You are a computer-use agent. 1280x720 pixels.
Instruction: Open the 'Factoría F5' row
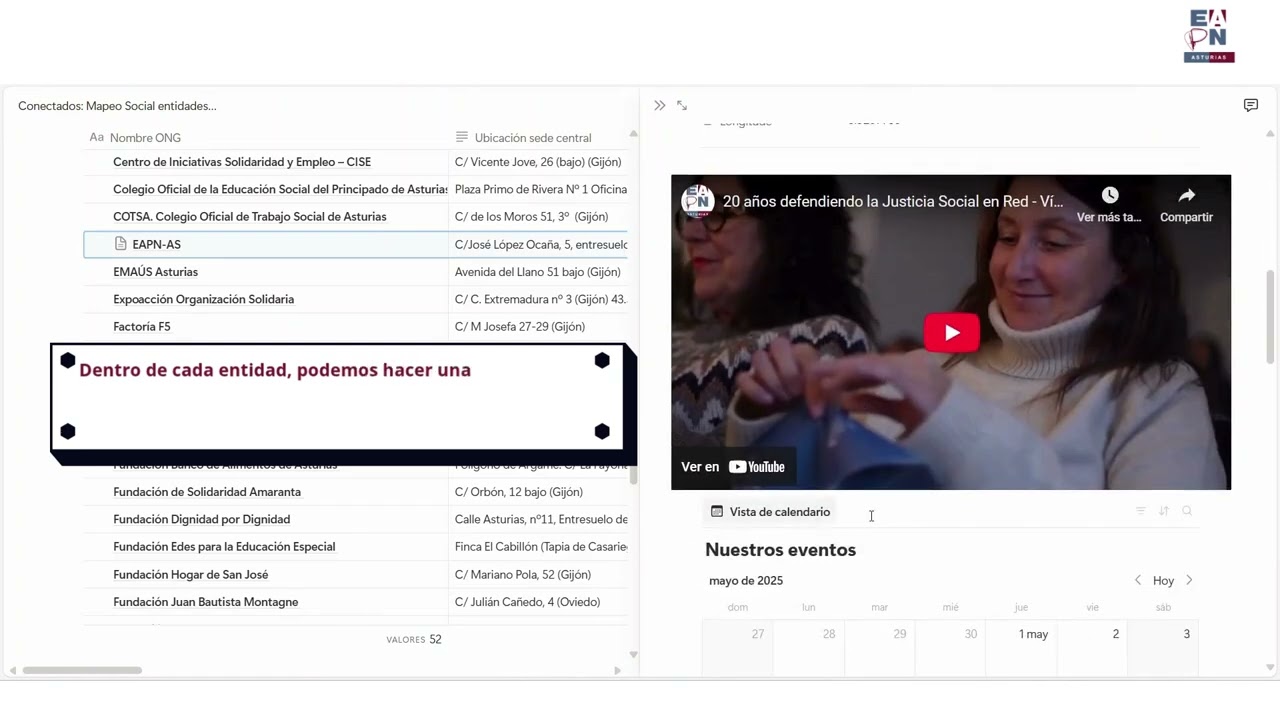tap(142, 327)
